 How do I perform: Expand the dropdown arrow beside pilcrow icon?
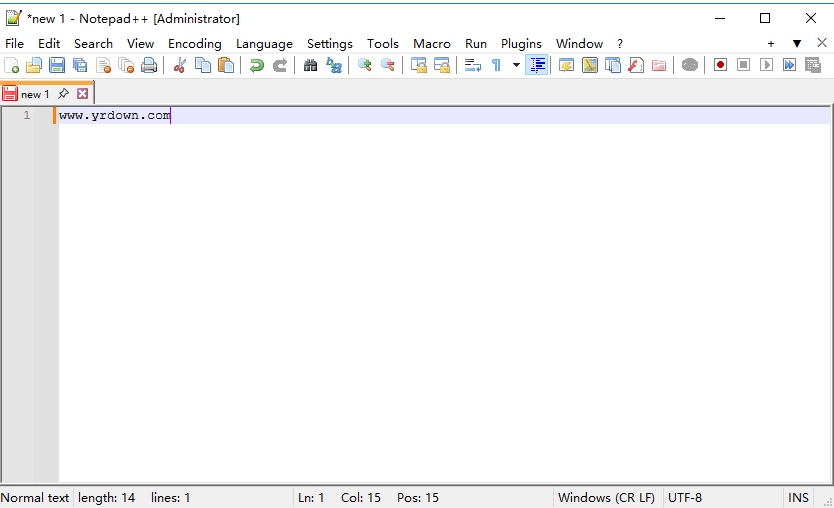click(x=516, y=65)
